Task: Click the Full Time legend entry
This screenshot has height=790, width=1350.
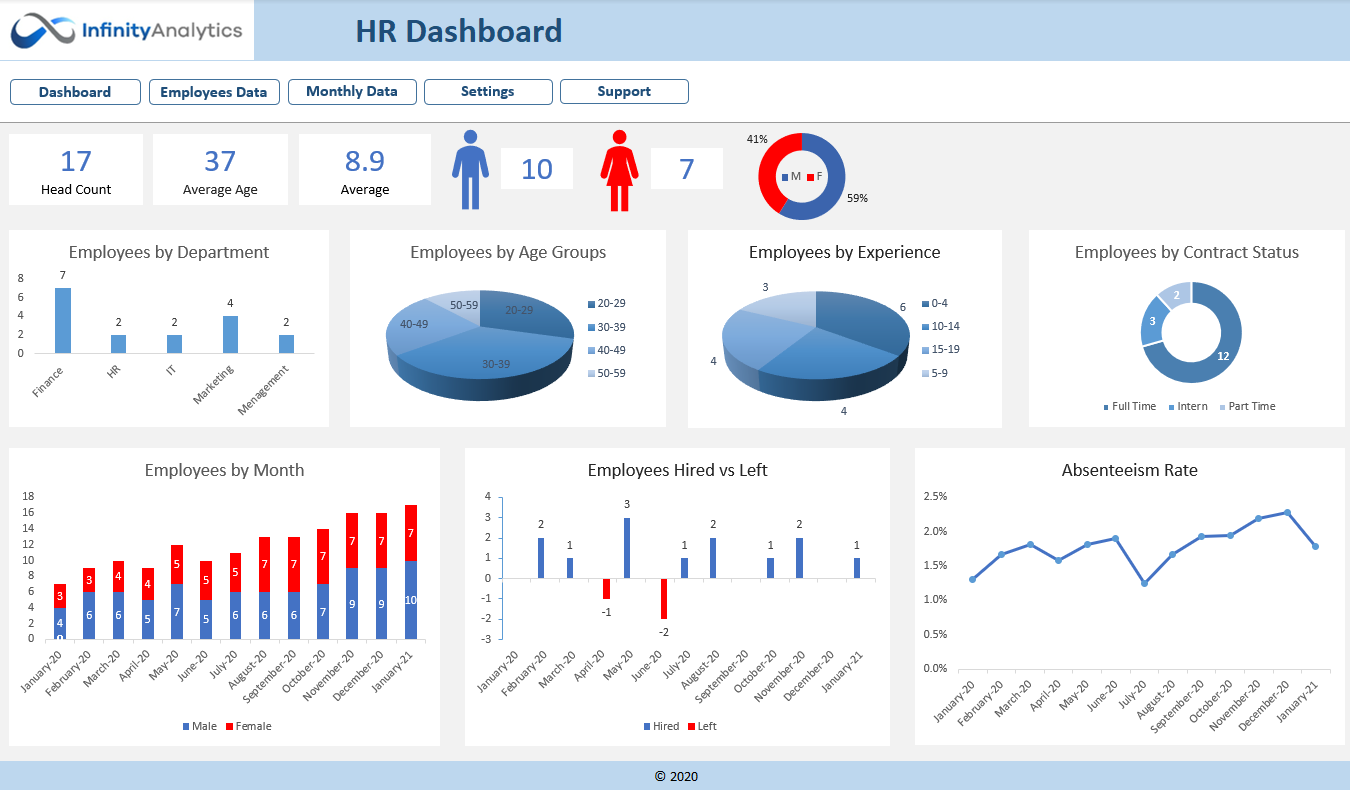Action: pyautogui.click(x=1129, y=406)
